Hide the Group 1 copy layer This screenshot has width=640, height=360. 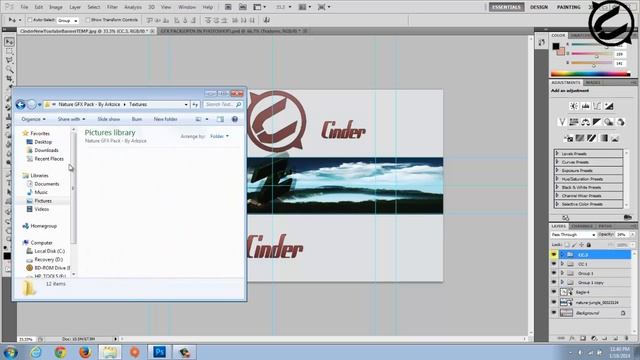tap(554, 282)
